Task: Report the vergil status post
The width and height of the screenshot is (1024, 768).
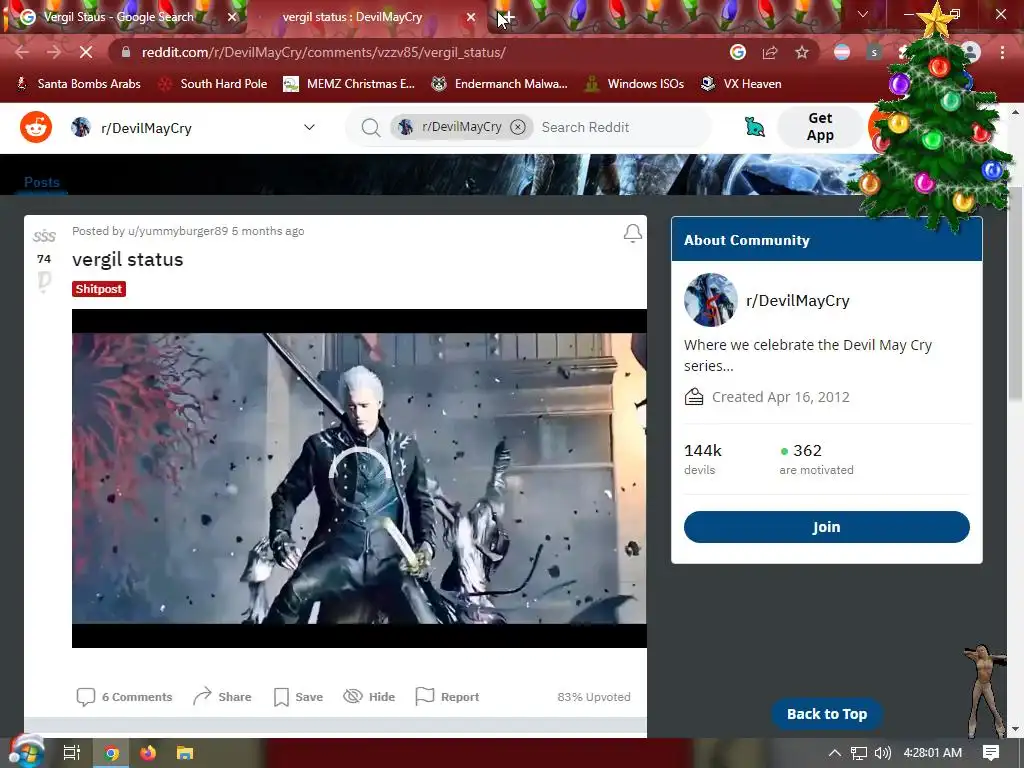Action: point(447,697)
